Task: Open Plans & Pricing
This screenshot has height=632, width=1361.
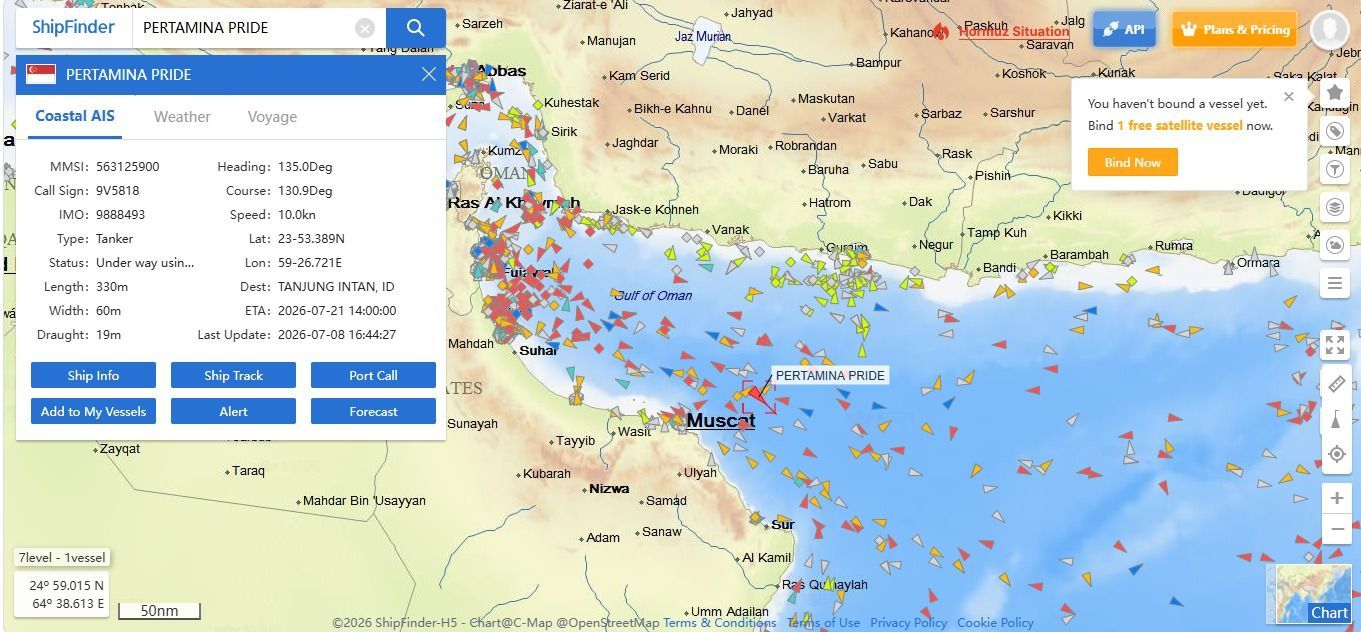Action: tap(1235, 29)
